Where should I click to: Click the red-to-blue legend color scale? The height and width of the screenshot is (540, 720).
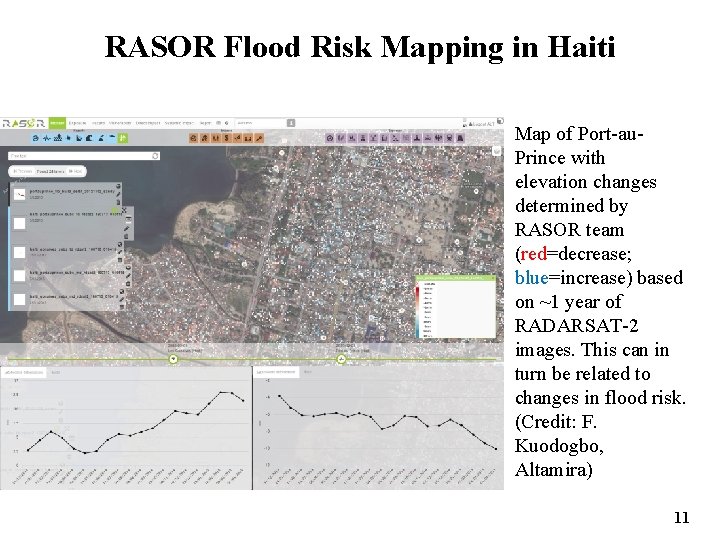tap(417, 310)
